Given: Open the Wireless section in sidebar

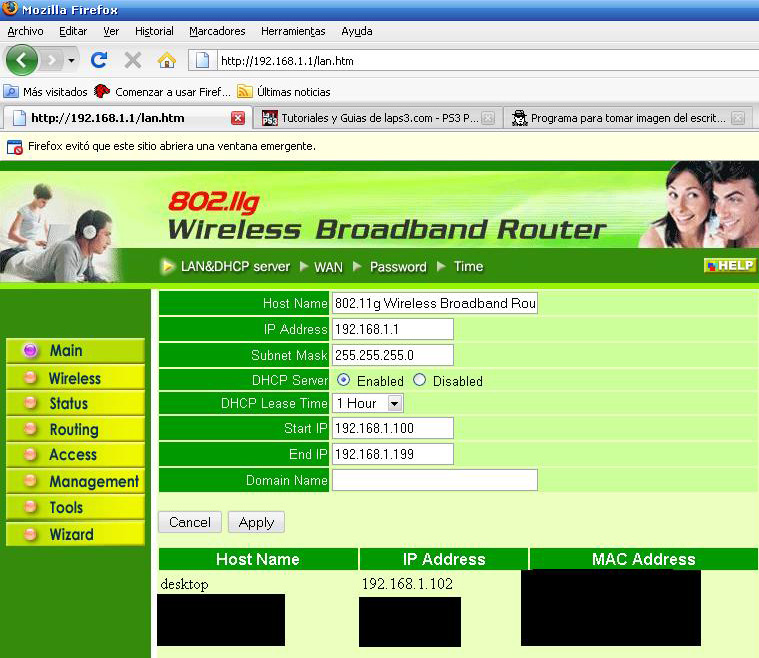Looking at the screenshot, I should (75, 378).
